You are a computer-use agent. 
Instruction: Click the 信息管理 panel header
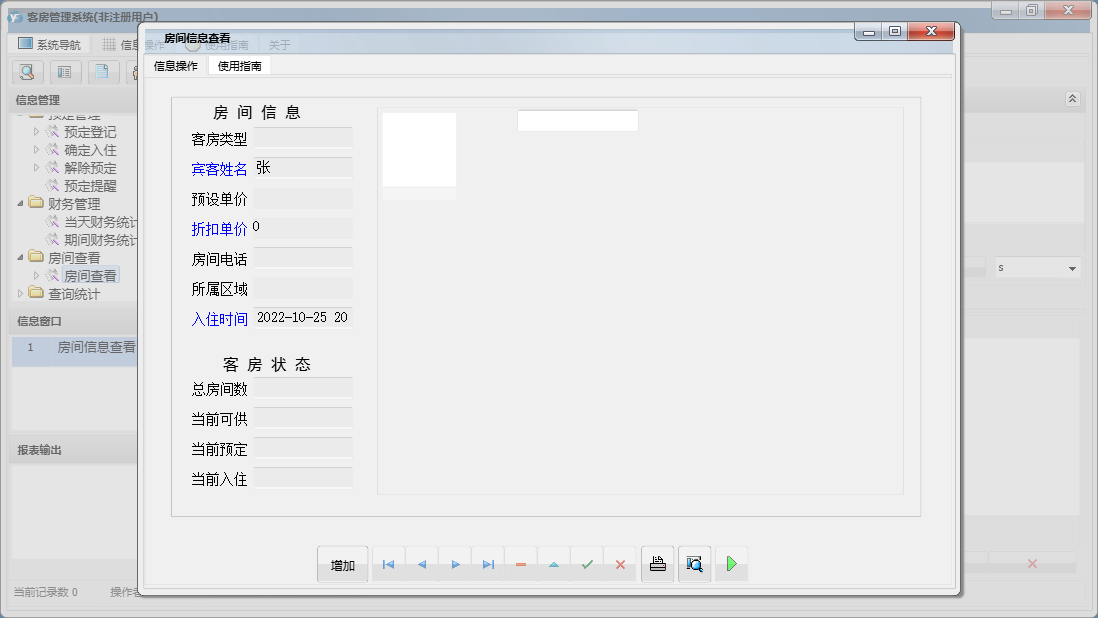pyautogui.click(x=74, y=100)
